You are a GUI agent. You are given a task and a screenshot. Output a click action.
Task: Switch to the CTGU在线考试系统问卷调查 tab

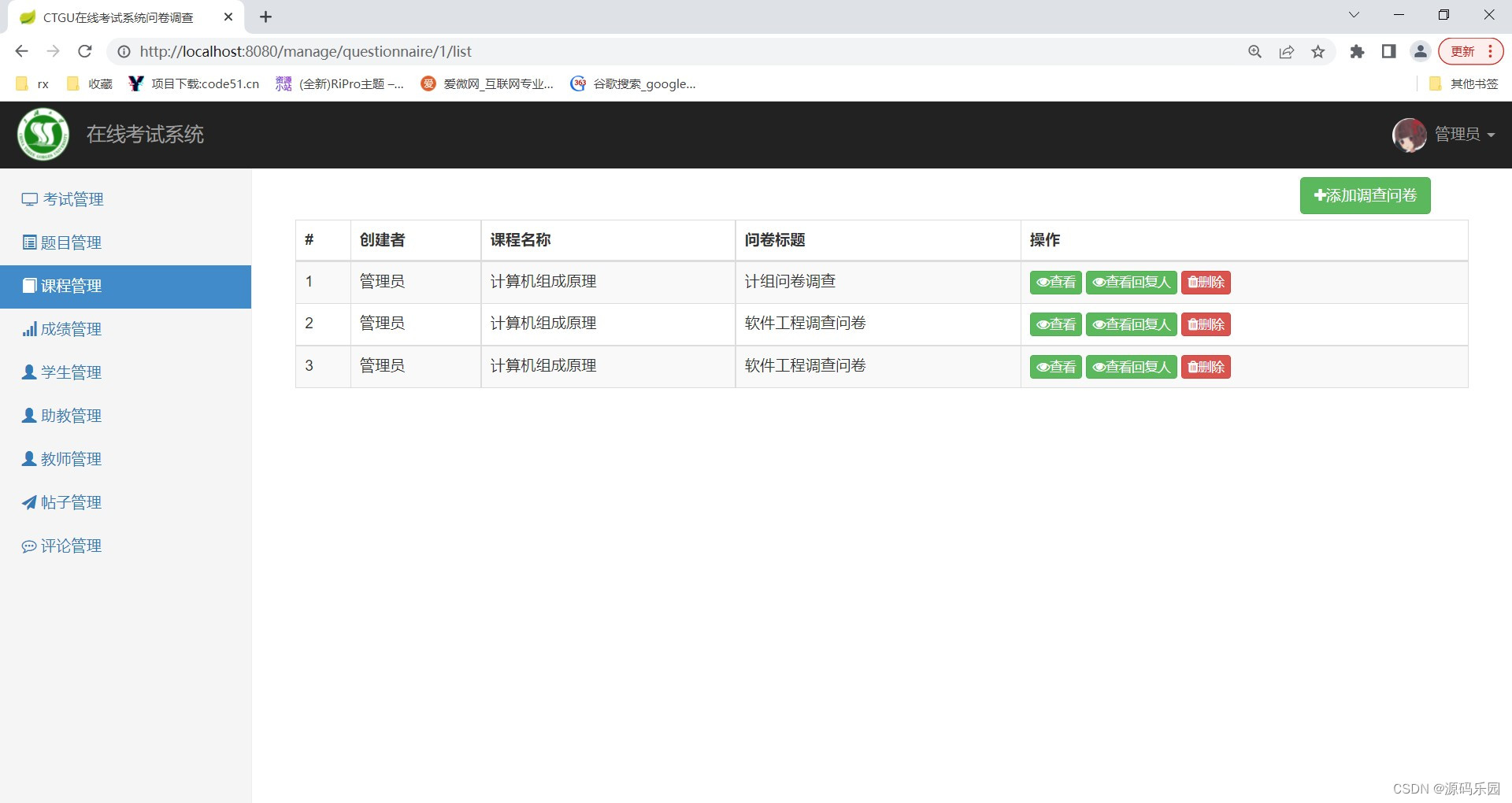118,17
